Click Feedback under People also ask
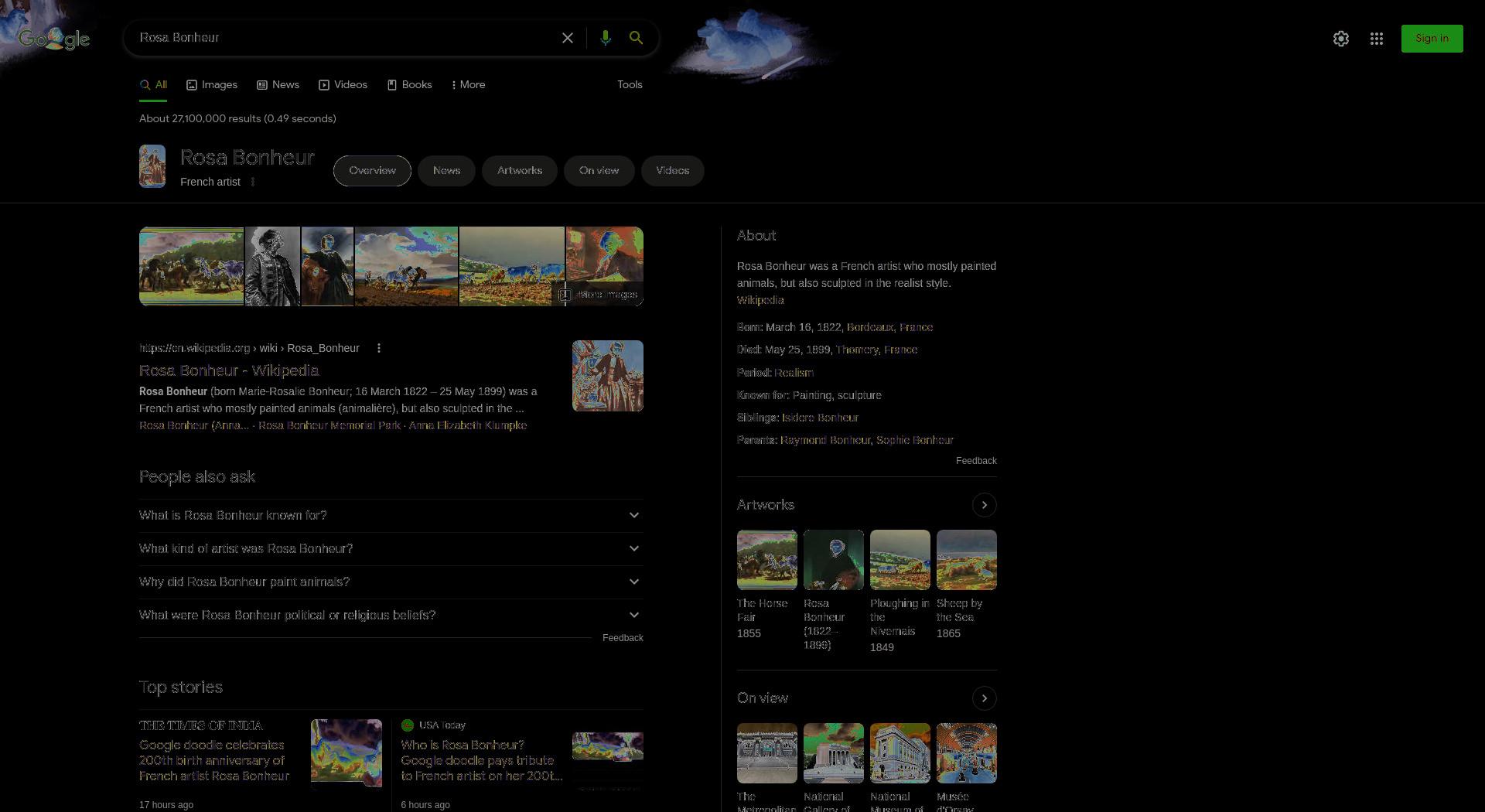 pyautogui.click(x=623, y=638)
